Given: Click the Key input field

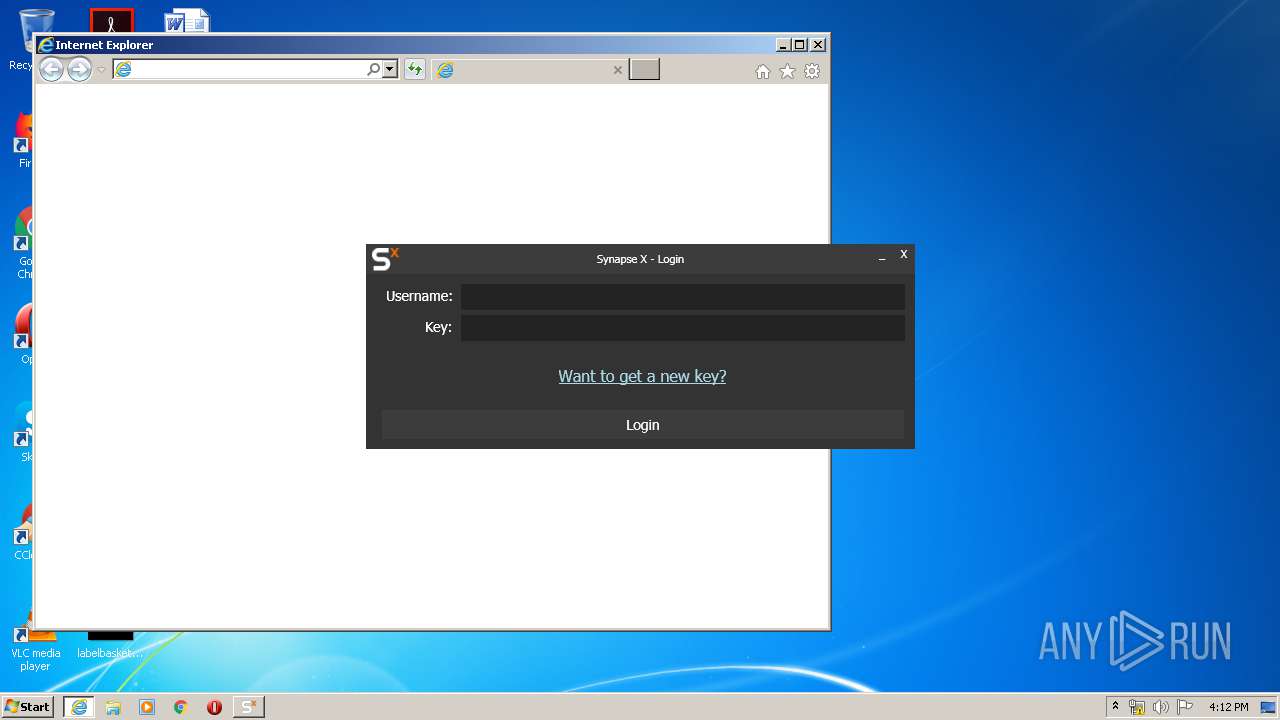Looking at the screenshot, I should pyautogui.click(x=682, y=327).
